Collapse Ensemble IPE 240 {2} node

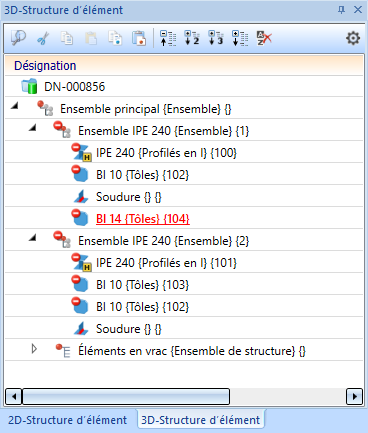32,237
